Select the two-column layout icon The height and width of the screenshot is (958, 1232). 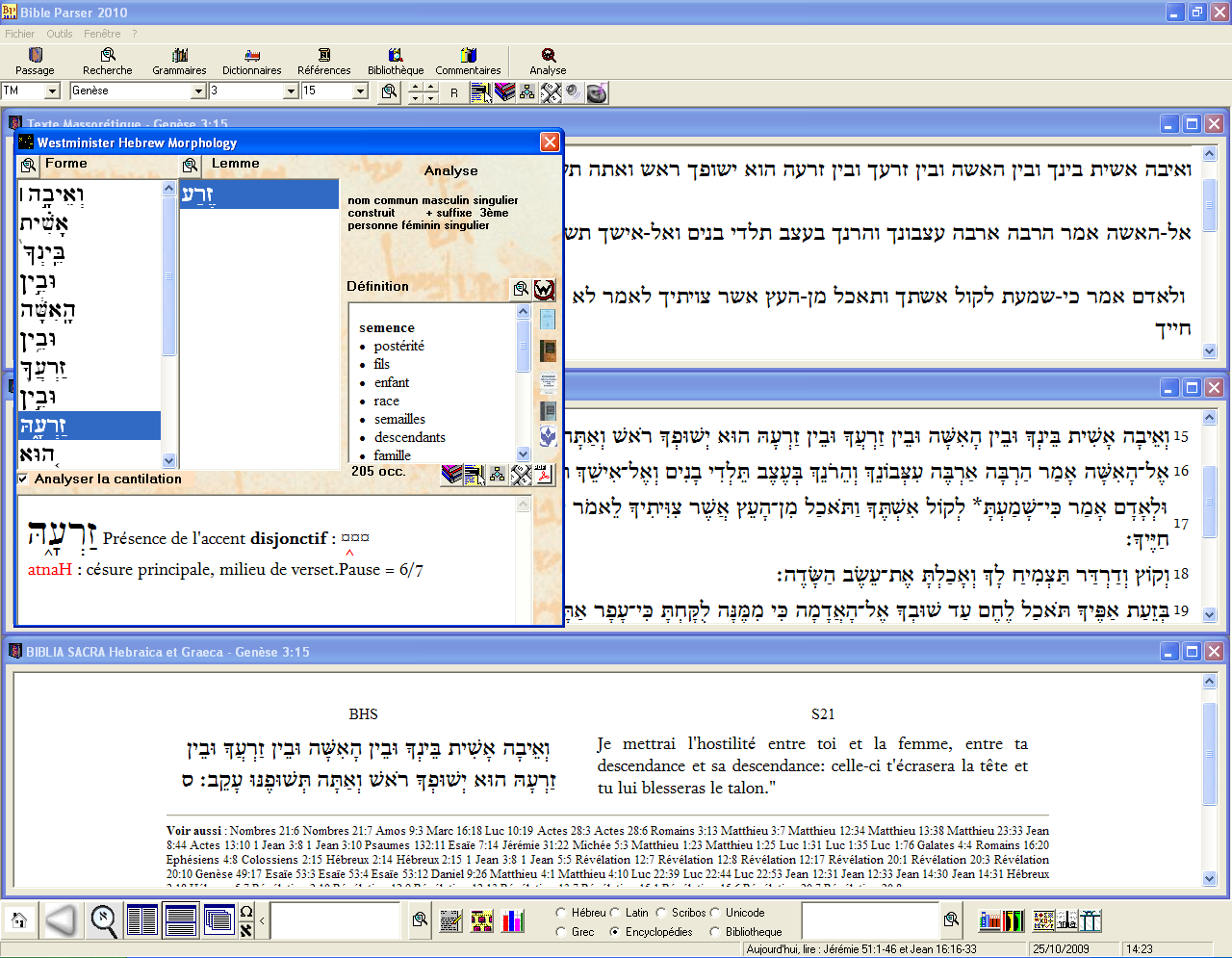pyautogui.click(x=142, y=921)
